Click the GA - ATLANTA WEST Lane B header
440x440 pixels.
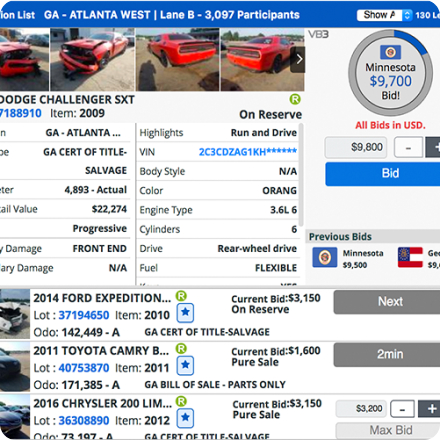click(172, 15)
